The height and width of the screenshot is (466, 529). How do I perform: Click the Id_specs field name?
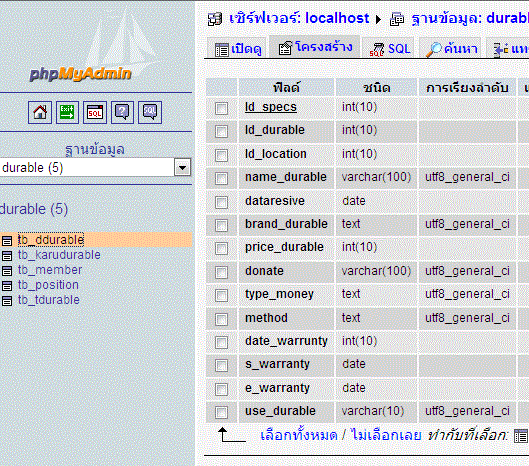(x=271, y=107)
